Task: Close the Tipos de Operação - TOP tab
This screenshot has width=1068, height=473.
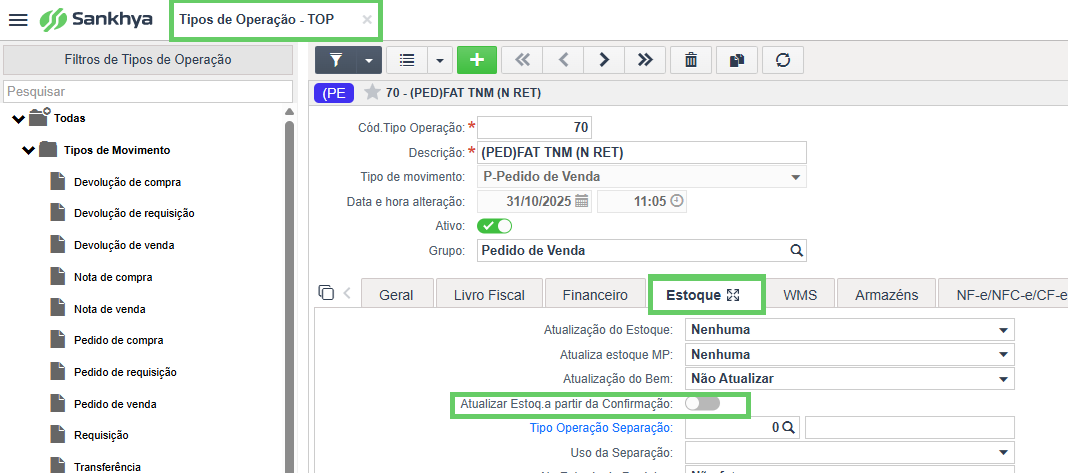Action: click(367, 20)
